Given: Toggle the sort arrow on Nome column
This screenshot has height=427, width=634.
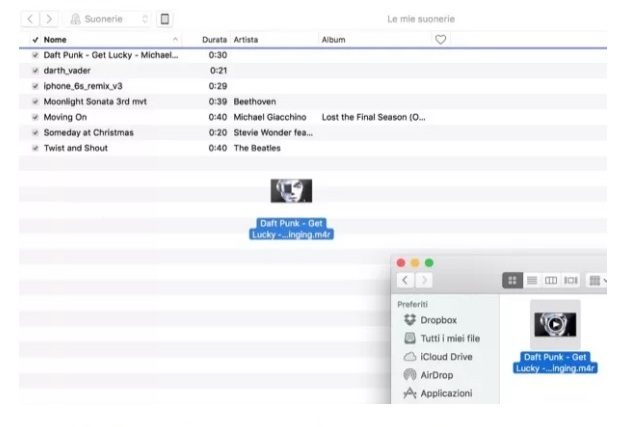Looking at the screenshot, I should coord(175,39).
